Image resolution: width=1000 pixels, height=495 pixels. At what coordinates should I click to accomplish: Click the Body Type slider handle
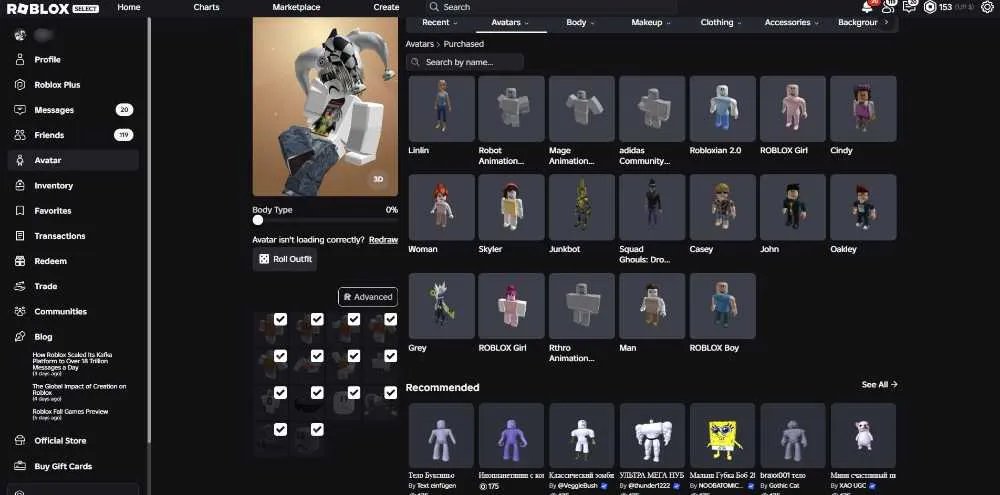258,220
